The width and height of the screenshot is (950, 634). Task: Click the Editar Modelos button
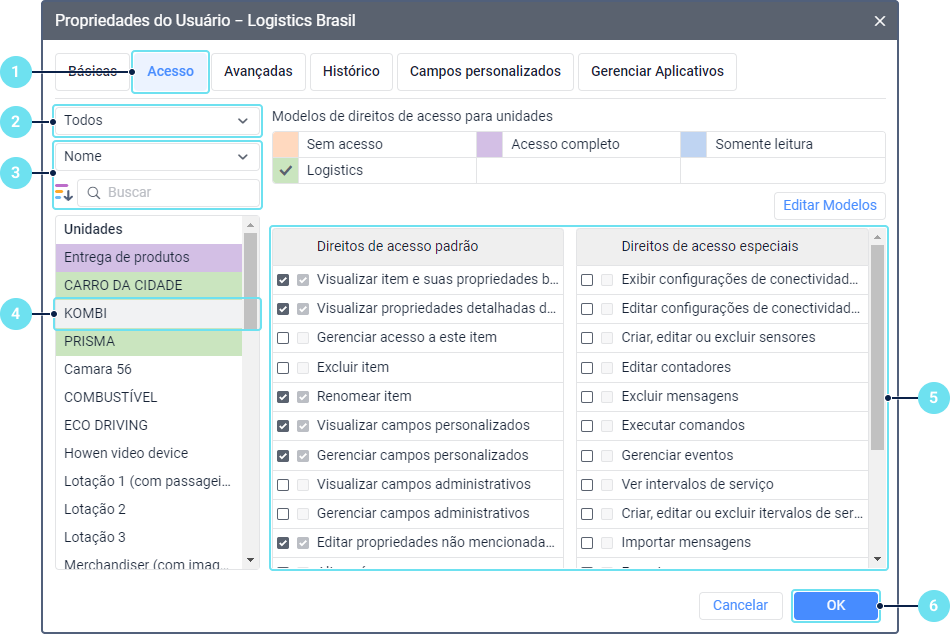pyautogui.click(x=829, y=206)
